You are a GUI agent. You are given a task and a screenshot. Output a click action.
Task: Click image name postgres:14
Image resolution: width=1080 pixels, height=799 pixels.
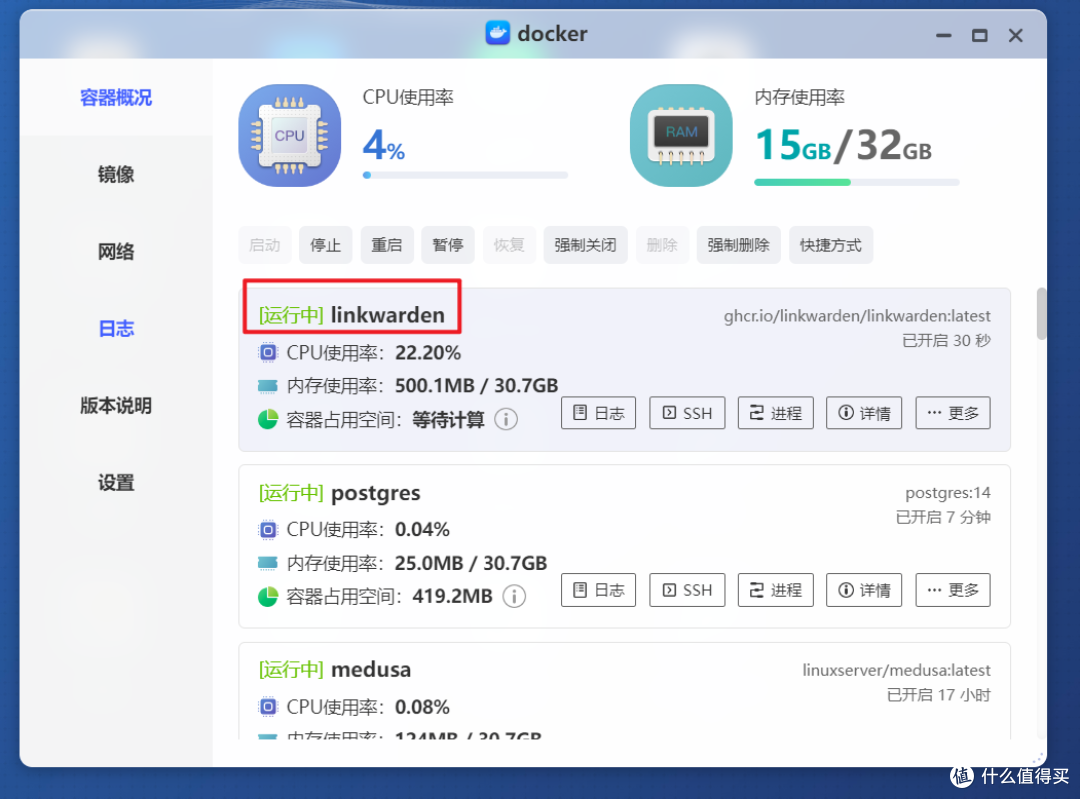[948, 493]
